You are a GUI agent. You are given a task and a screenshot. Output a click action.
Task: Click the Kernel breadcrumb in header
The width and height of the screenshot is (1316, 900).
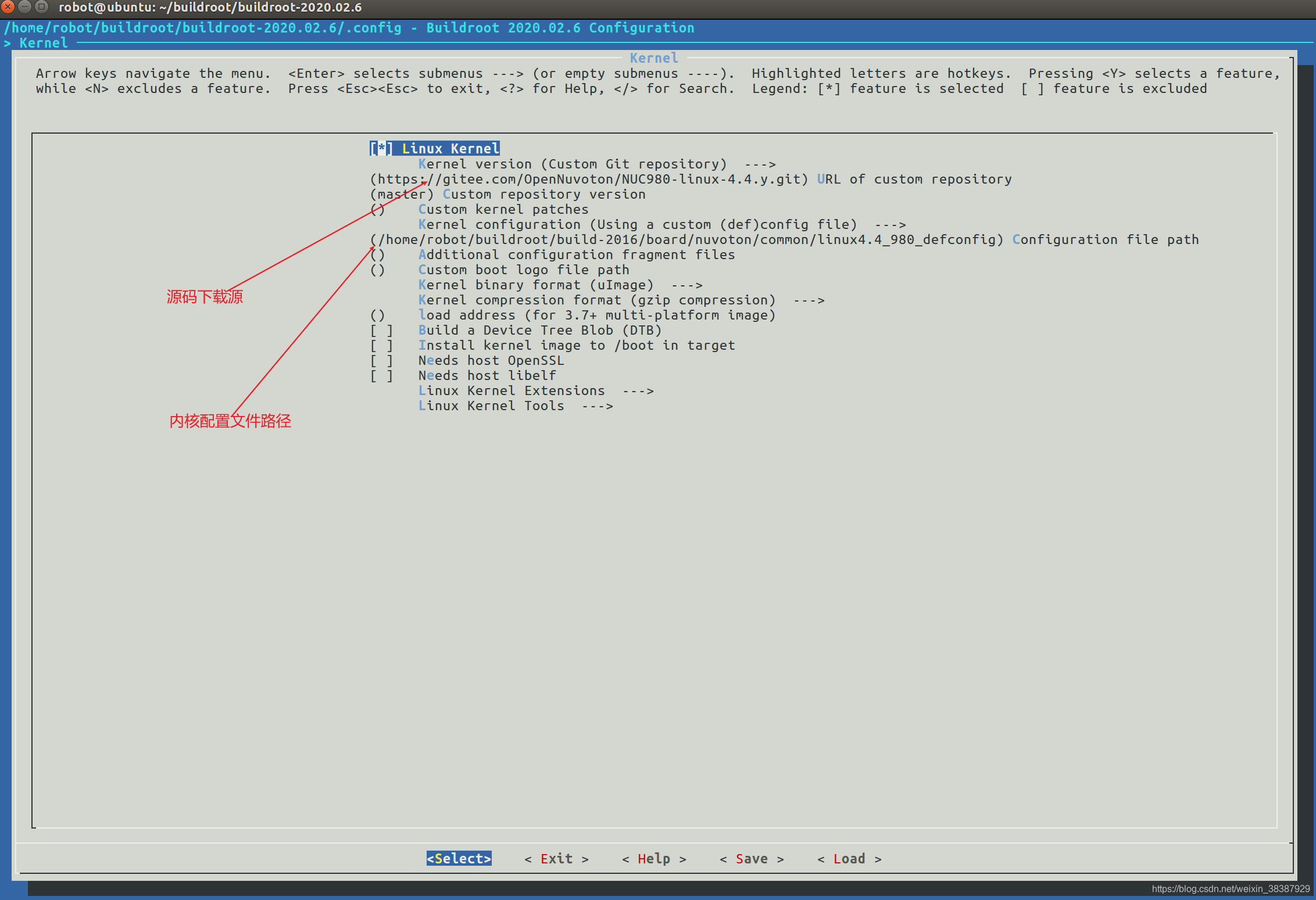click(x=44, y=43)
